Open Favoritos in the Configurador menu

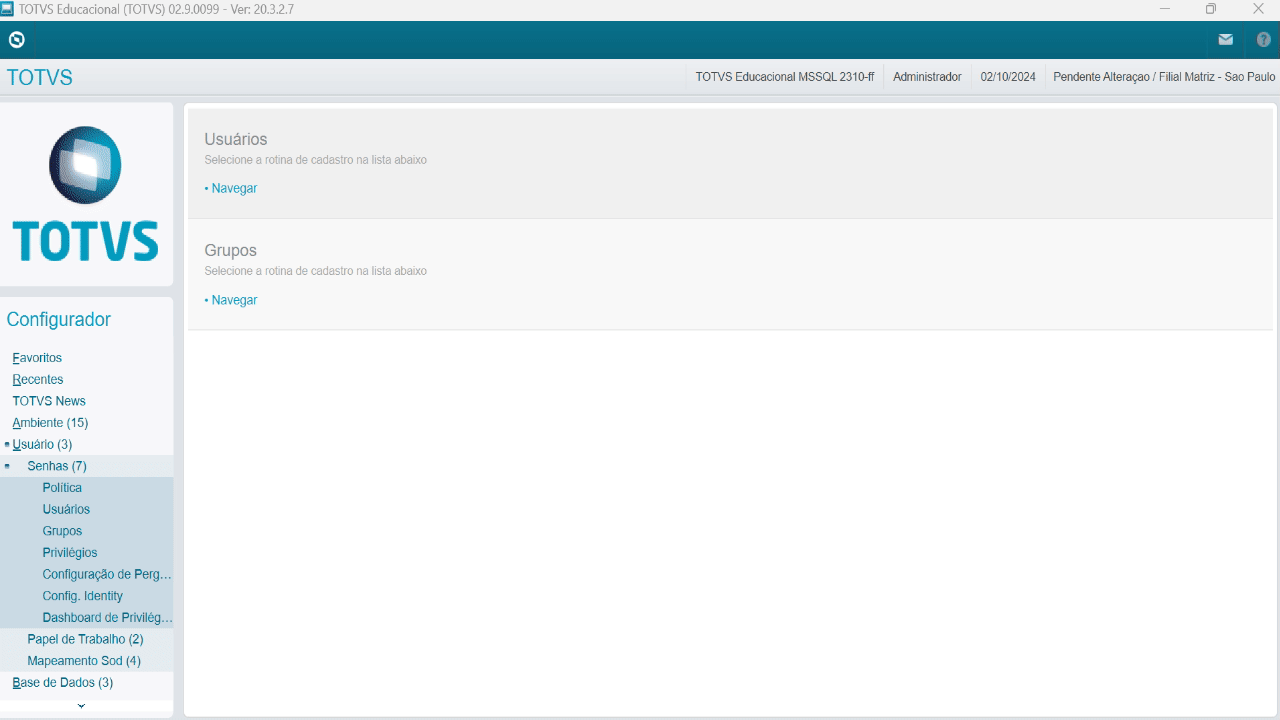[37, 358]
